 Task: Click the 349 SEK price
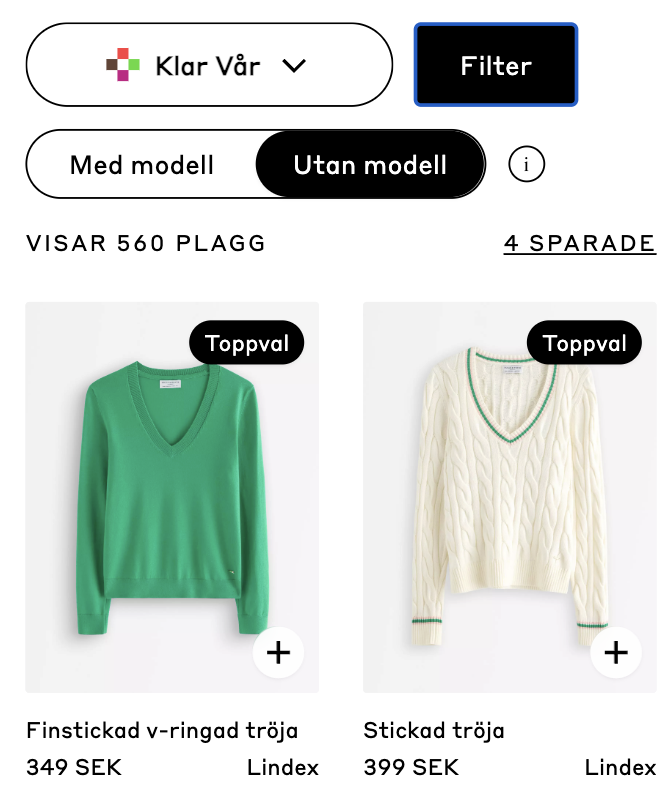tap(74, 768)
